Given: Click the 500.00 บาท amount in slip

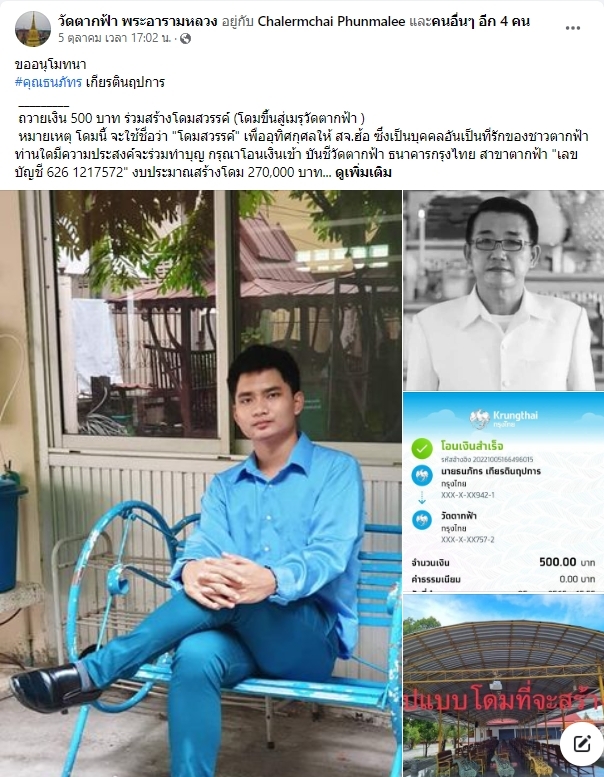Looking at the screenshot, I should 567,562.
